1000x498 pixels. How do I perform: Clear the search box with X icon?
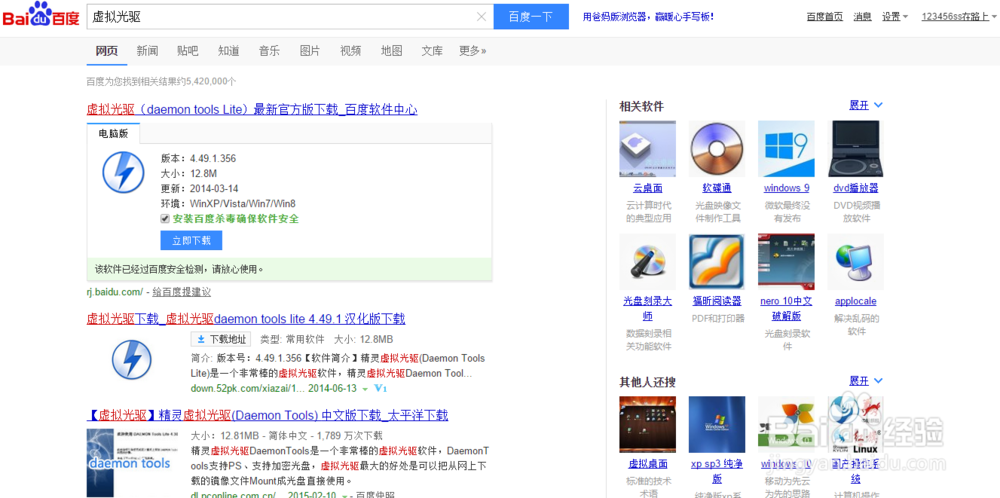(x=482, y=17)
